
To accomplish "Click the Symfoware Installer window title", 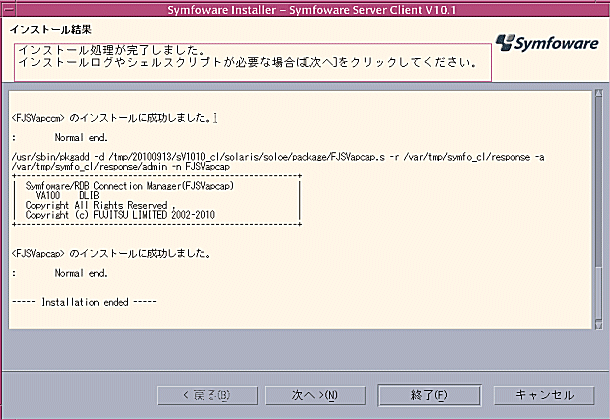I will [311, 10].
